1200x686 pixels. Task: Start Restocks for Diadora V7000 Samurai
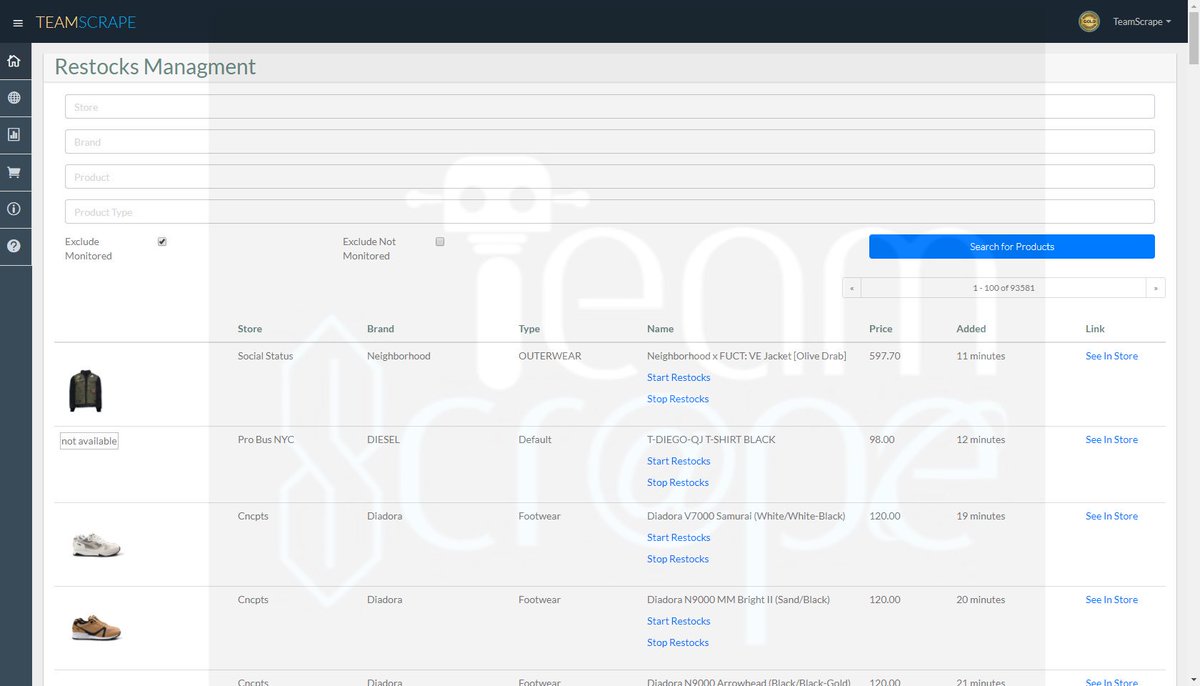679,537
